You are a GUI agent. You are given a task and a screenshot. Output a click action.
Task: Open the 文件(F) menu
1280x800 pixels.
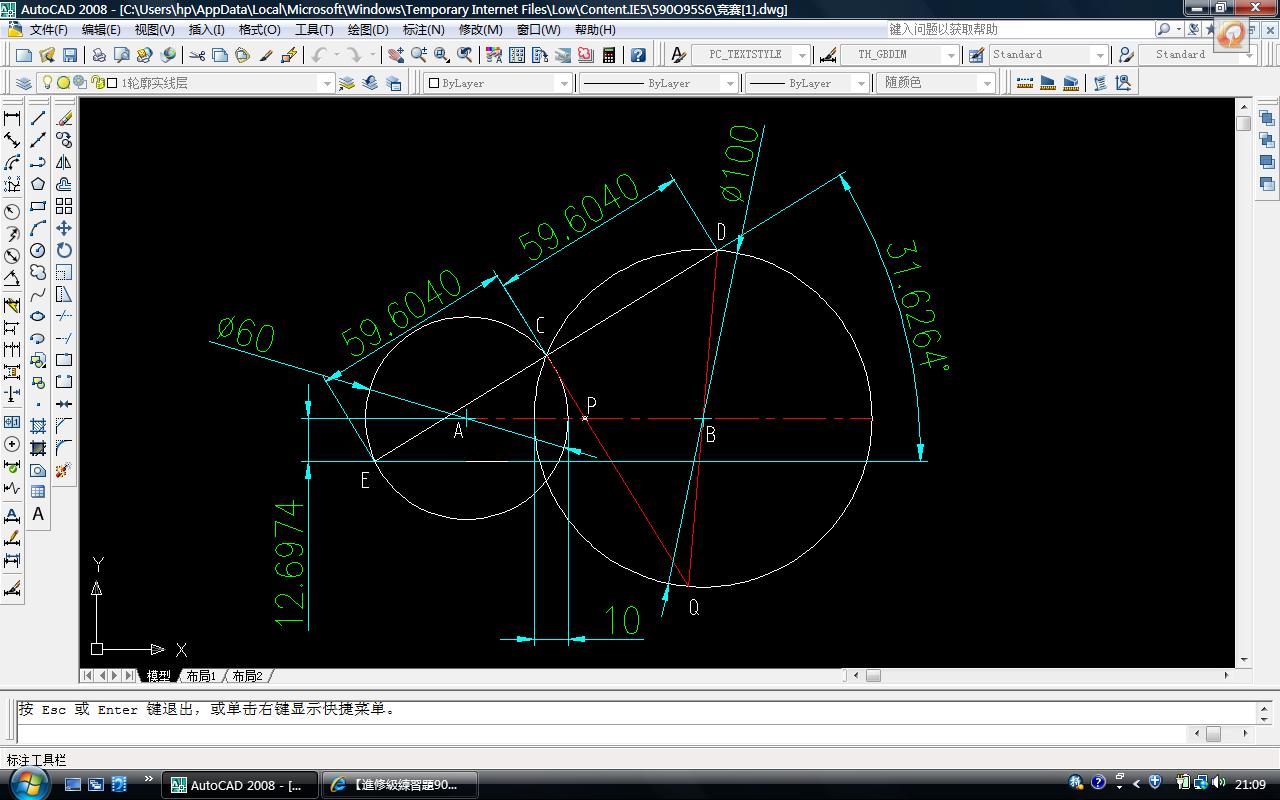pyautogui.click(x=49, y=30)
